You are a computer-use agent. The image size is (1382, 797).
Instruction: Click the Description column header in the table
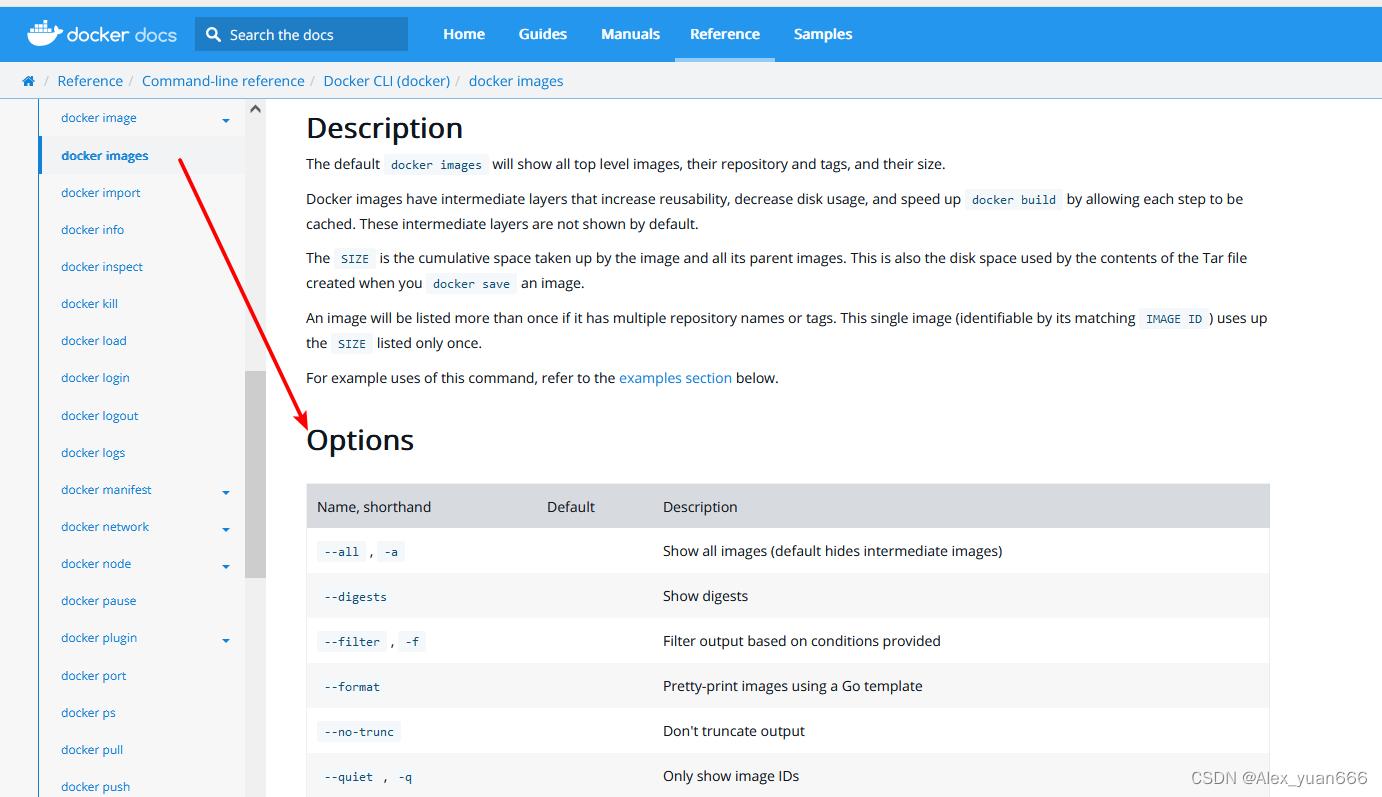pyautogui.click(x=700, y=507)
